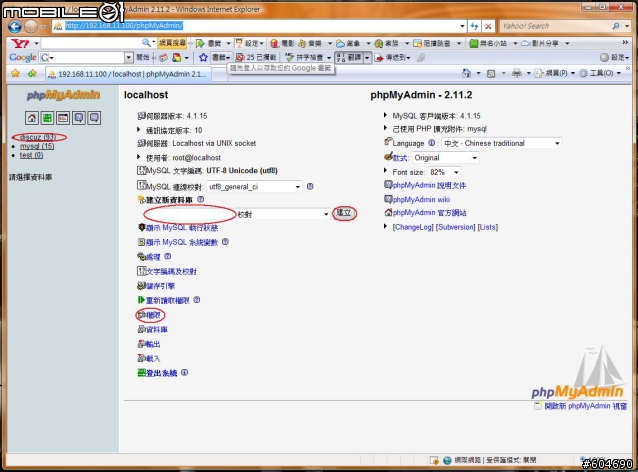Open the SQL query window icon in sidebar
Viewport: 638px width, 472px height.
pos(63,118)
